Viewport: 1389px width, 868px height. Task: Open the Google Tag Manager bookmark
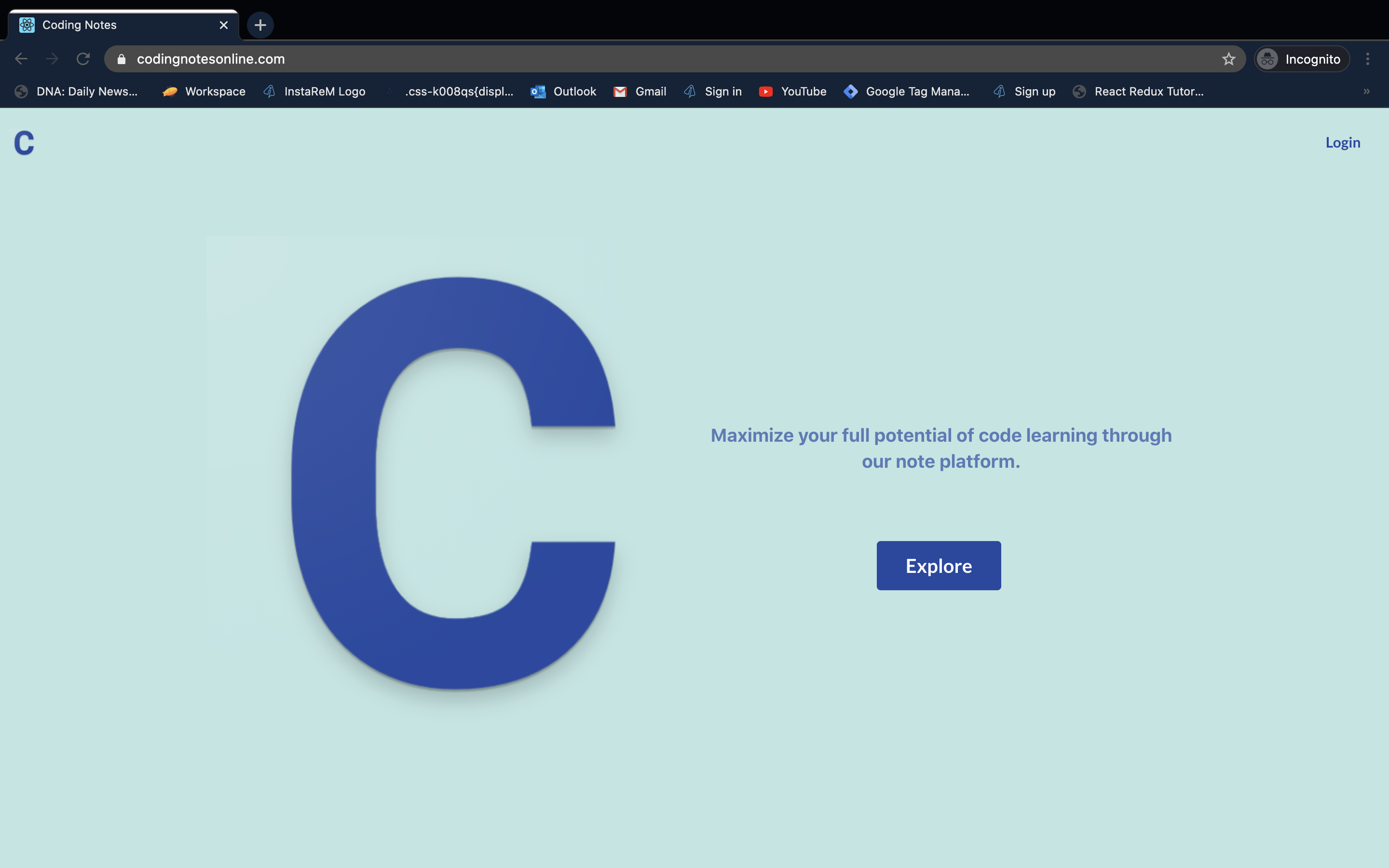click(x=907, y=92)
